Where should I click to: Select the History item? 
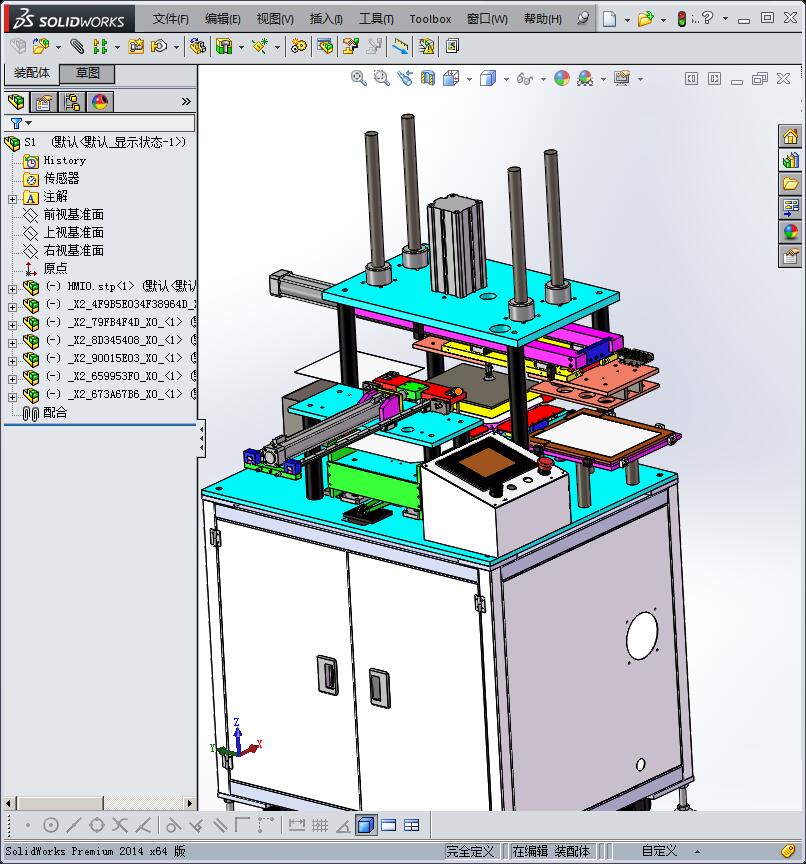click(64, 160)
